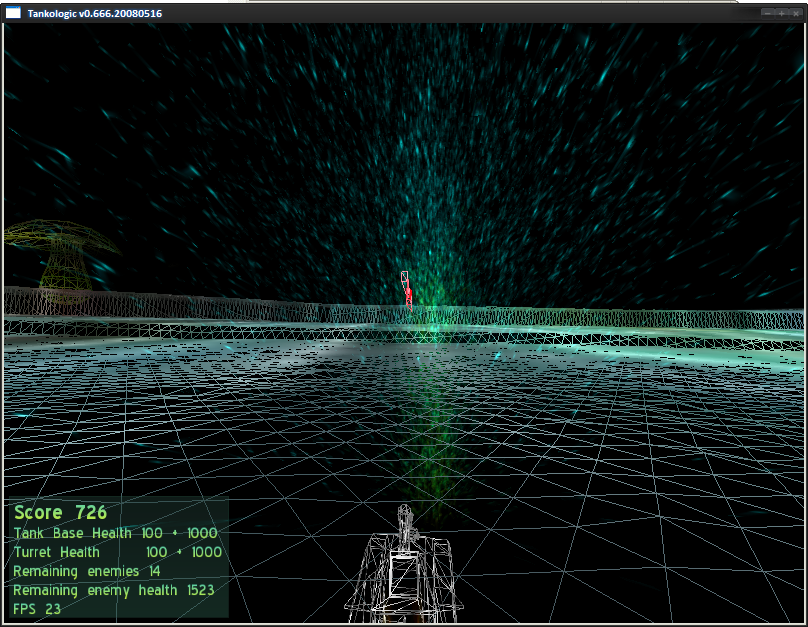Click the Score 726 readout
This screenshot has width=808, height=627.
[60, 513]
